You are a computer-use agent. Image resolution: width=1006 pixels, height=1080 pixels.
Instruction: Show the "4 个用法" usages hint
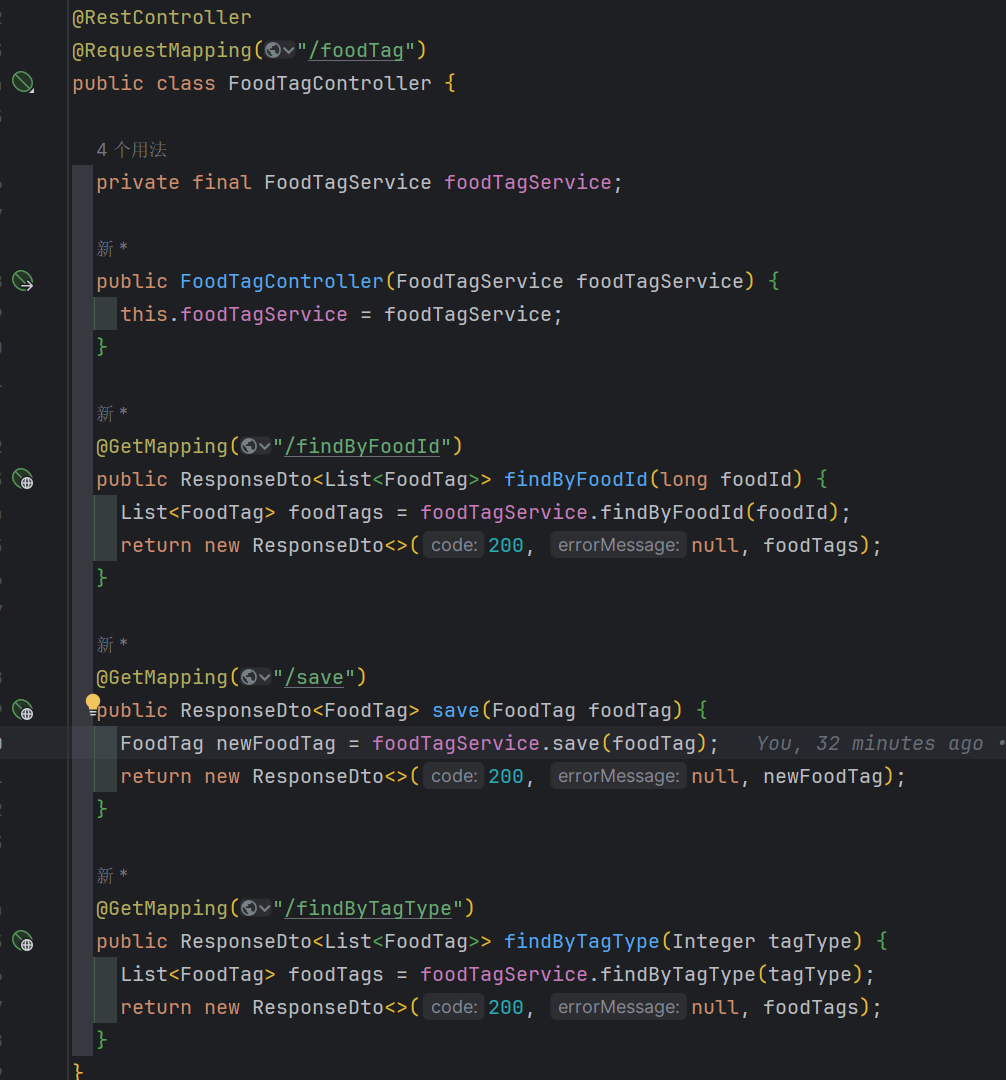[132, 149]
